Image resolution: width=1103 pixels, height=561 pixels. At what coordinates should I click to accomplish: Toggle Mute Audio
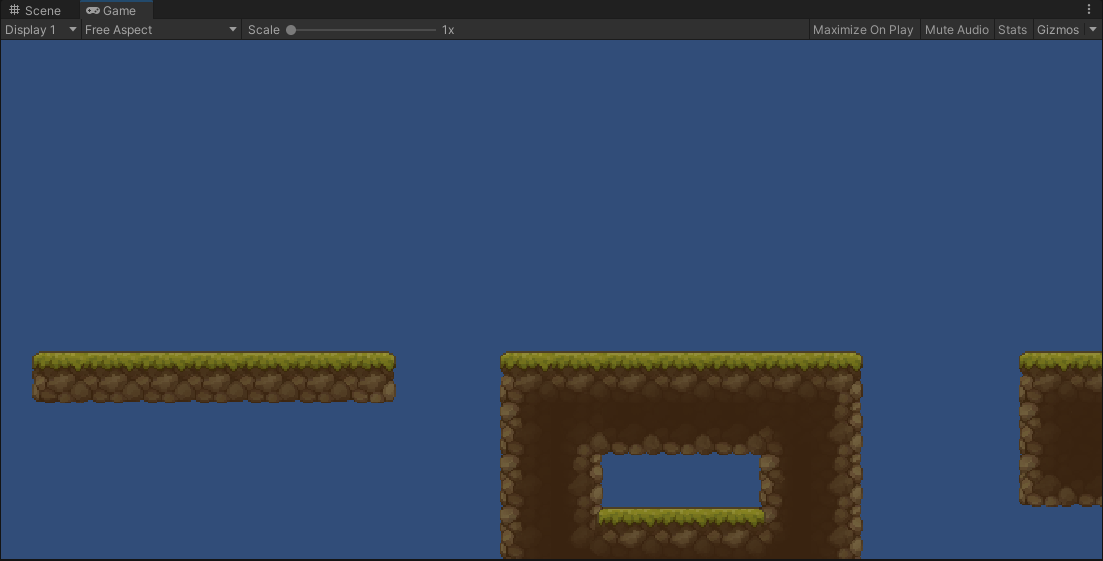(x=957, y=30)
